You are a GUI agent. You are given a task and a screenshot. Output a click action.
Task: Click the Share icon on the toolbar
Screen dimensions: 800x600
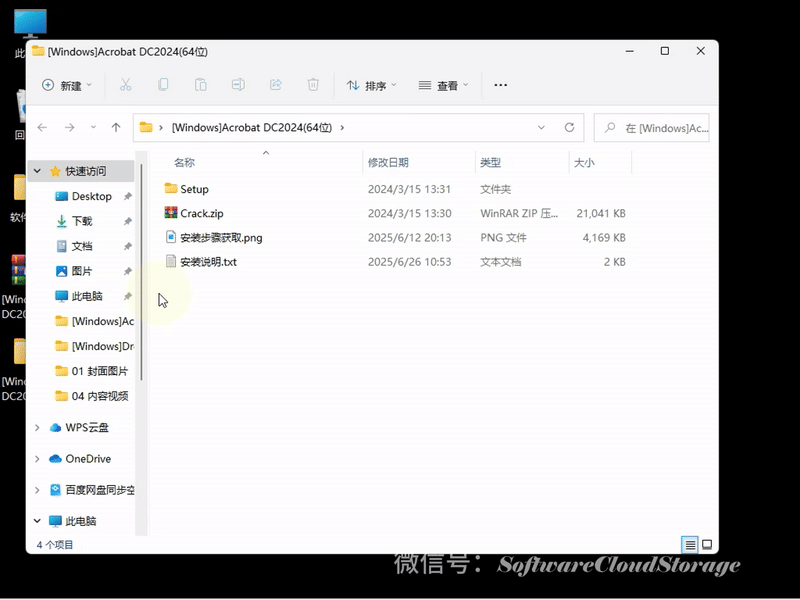pos(276,85)
